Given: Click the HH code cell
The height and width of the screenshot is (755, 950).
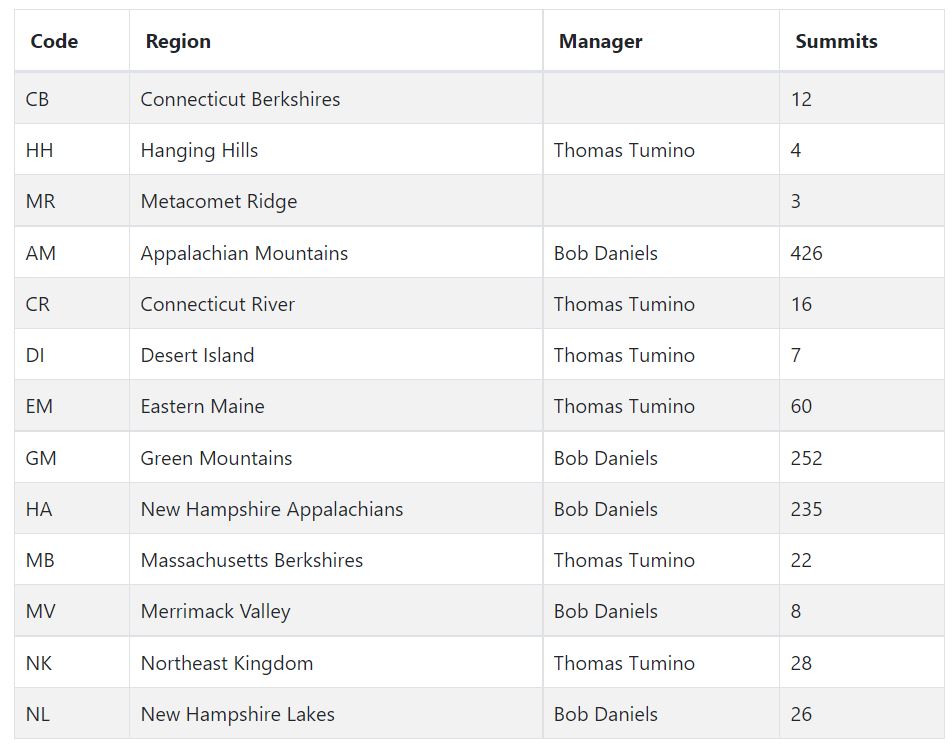Looking at the screenshot, I should tap(71, 150).
